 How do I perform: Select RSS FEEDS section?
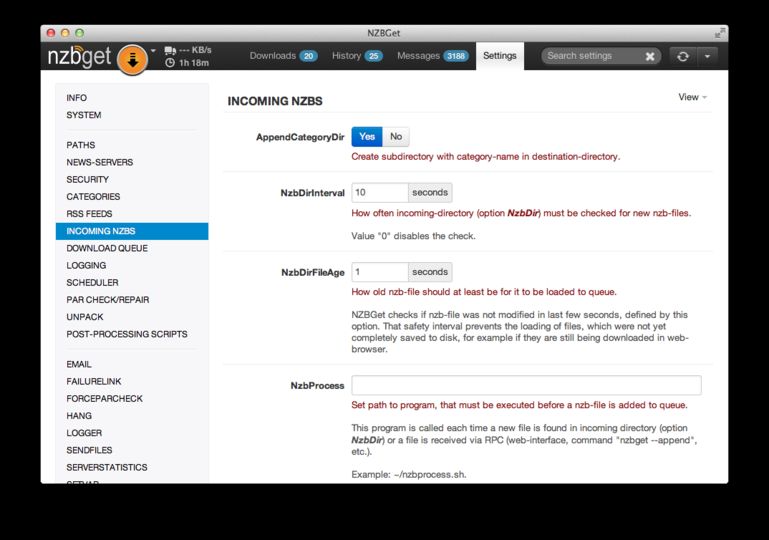(89, 214)
